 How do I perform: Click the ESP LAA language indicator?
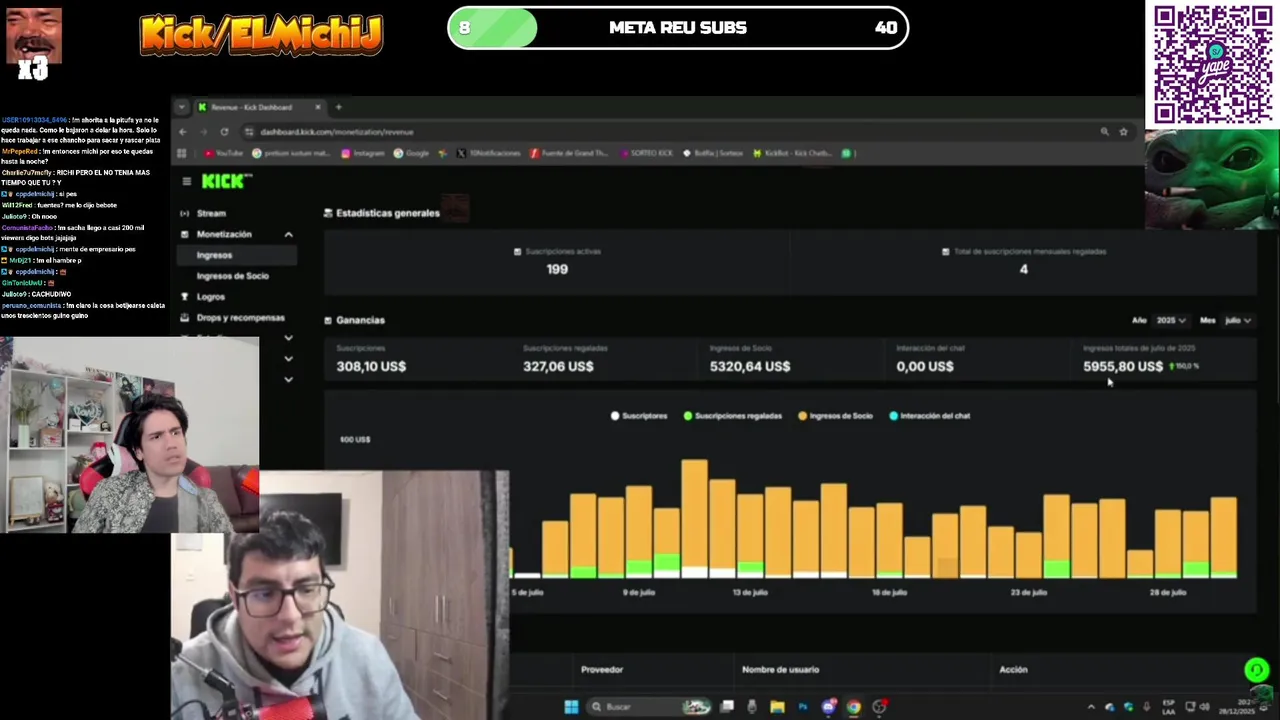pyautogui.click(x=1169, y=707)
